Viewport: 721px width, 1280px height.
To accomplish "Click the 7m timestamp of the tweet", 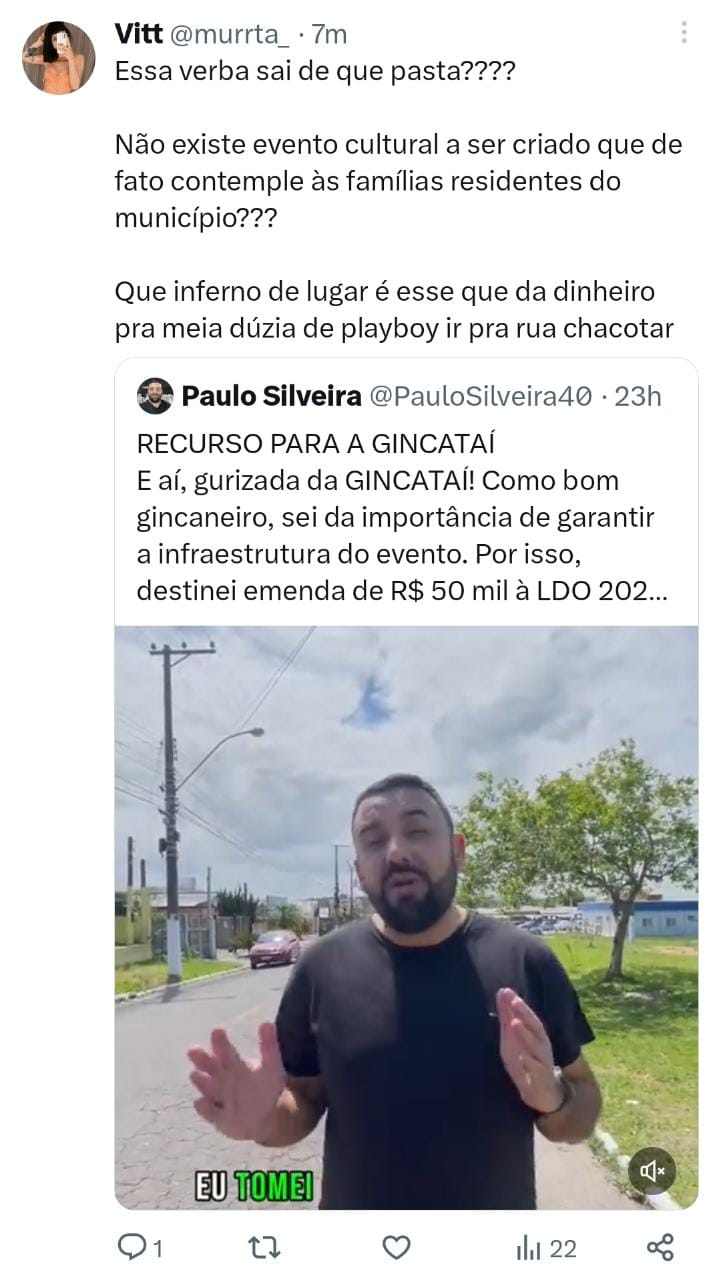I will [x=330, y=34].
